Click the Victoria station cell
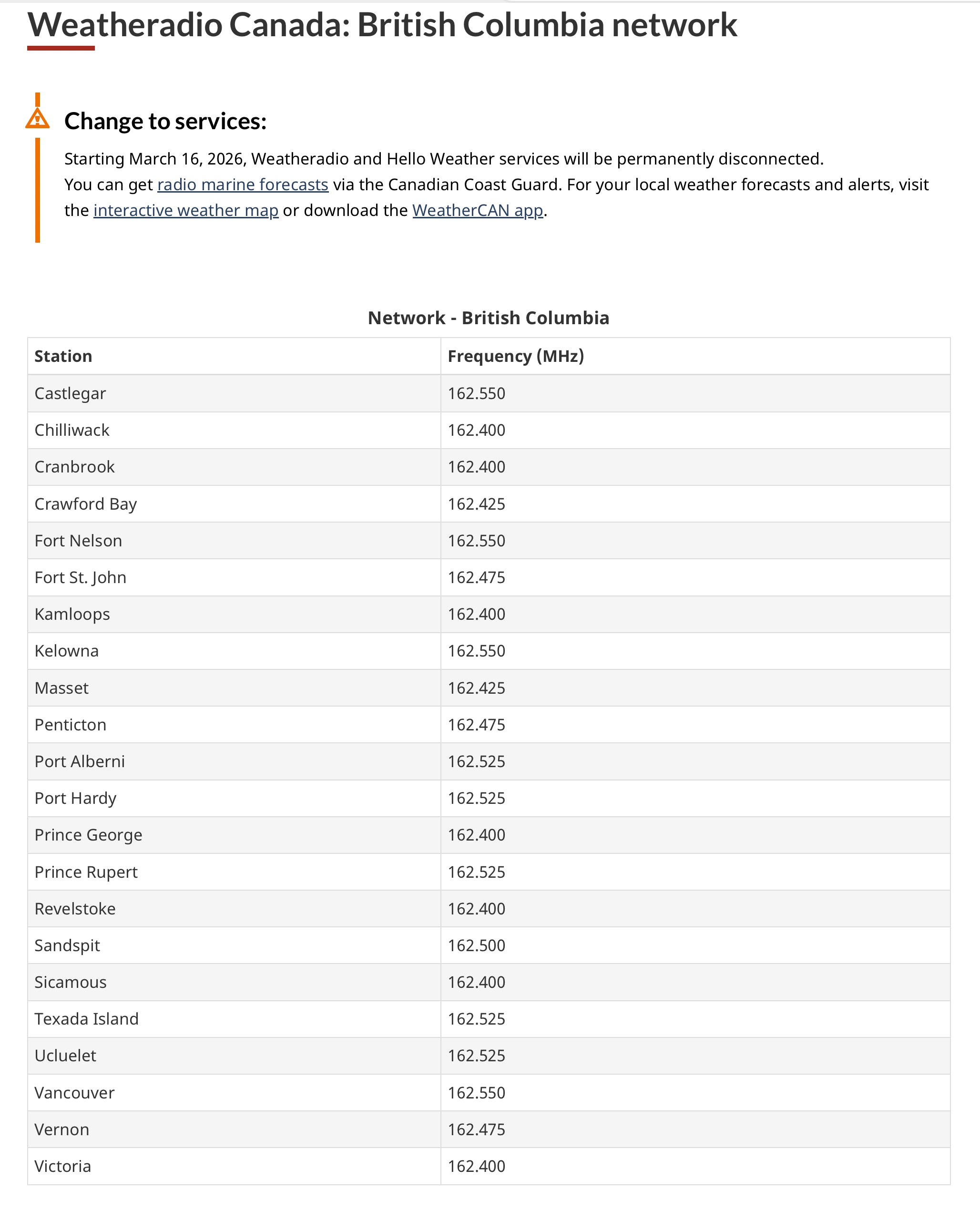The height and width of the screenshot is (1211, 980). tap(62, 1166)
